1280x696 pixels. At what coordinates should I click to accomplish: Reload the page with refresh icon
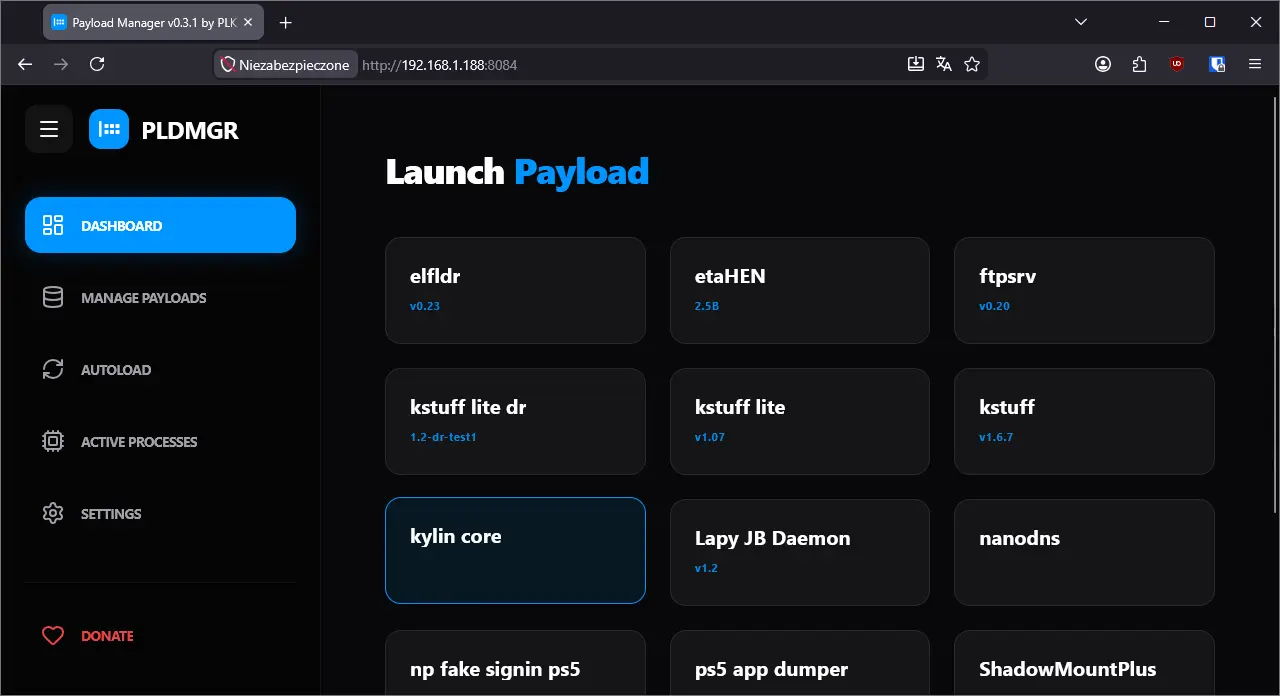tap(97, 64)
